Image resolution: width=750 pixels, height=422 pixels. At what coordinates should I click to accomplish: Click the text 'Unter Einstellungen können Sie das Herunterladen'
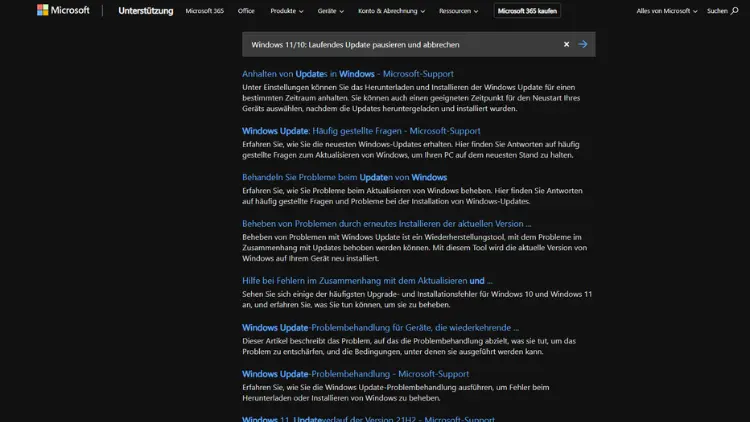click(x=326, y=87)
